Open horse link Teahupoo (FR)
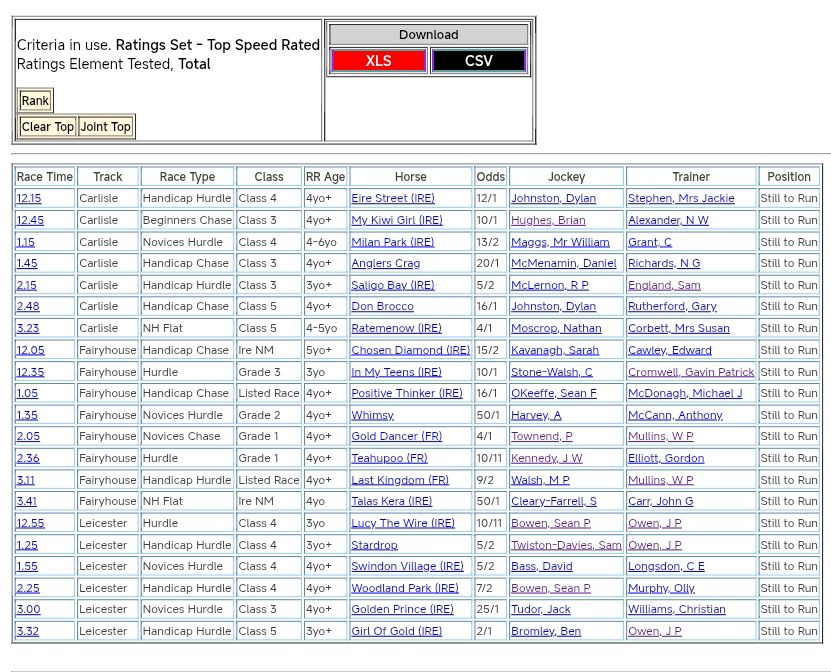The height and width of the screenshot is (672, 831). click(x=389, y=458)
